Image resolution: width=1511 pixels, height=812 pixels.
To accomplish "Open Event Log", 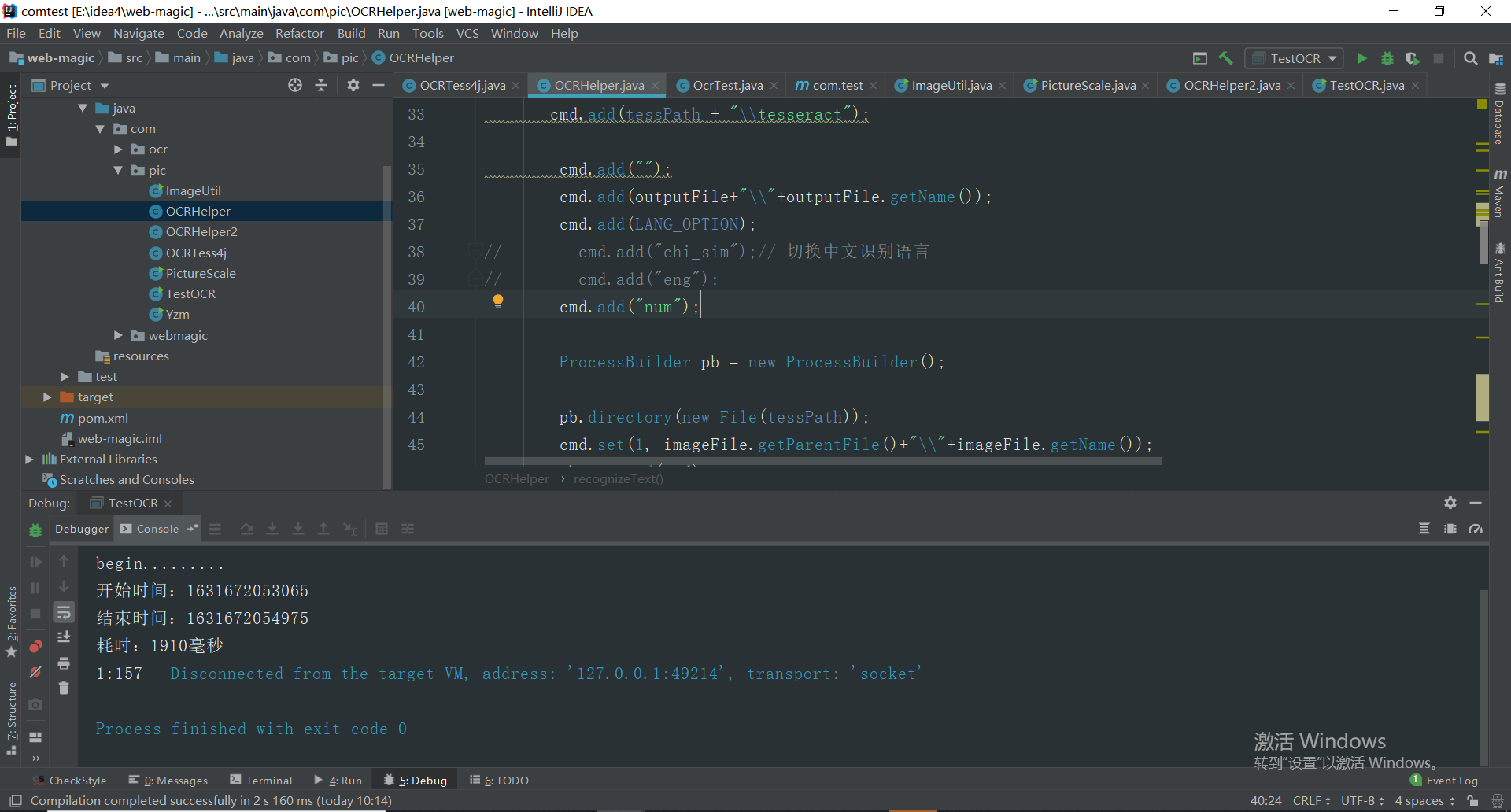I will tap(1444, 781).
